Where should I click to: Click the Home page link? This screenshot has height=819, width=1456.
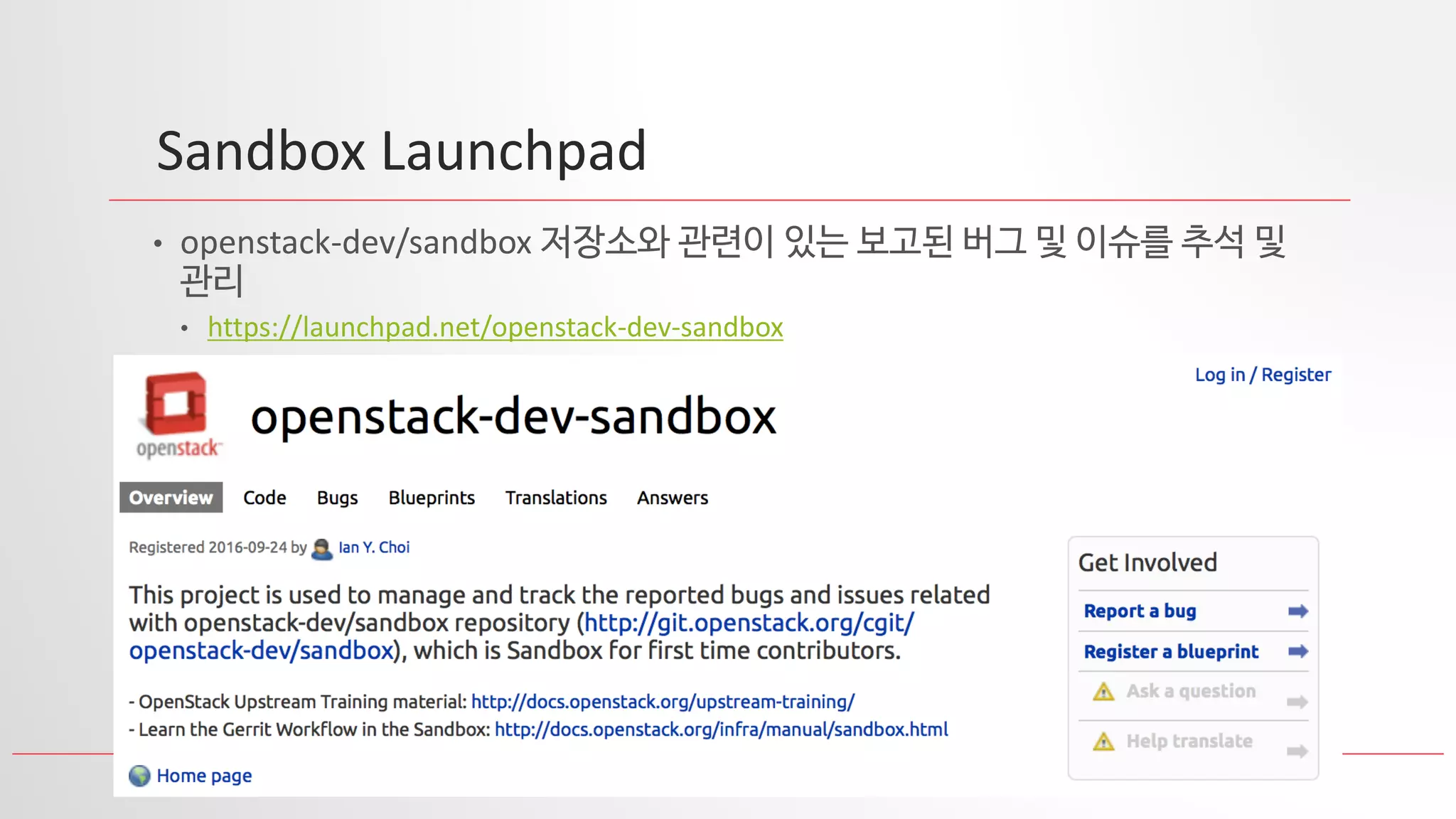(x=204, y=776)
